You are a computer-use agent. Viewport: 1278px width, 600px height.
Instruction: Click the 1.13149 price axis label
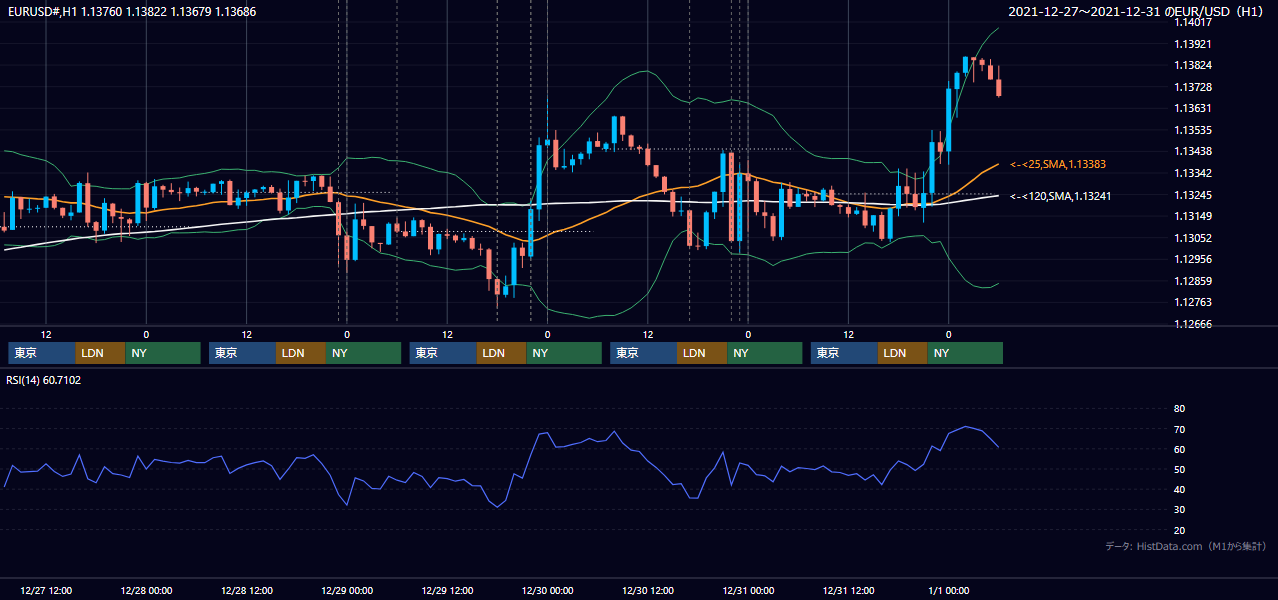[x=1193, y=216]
